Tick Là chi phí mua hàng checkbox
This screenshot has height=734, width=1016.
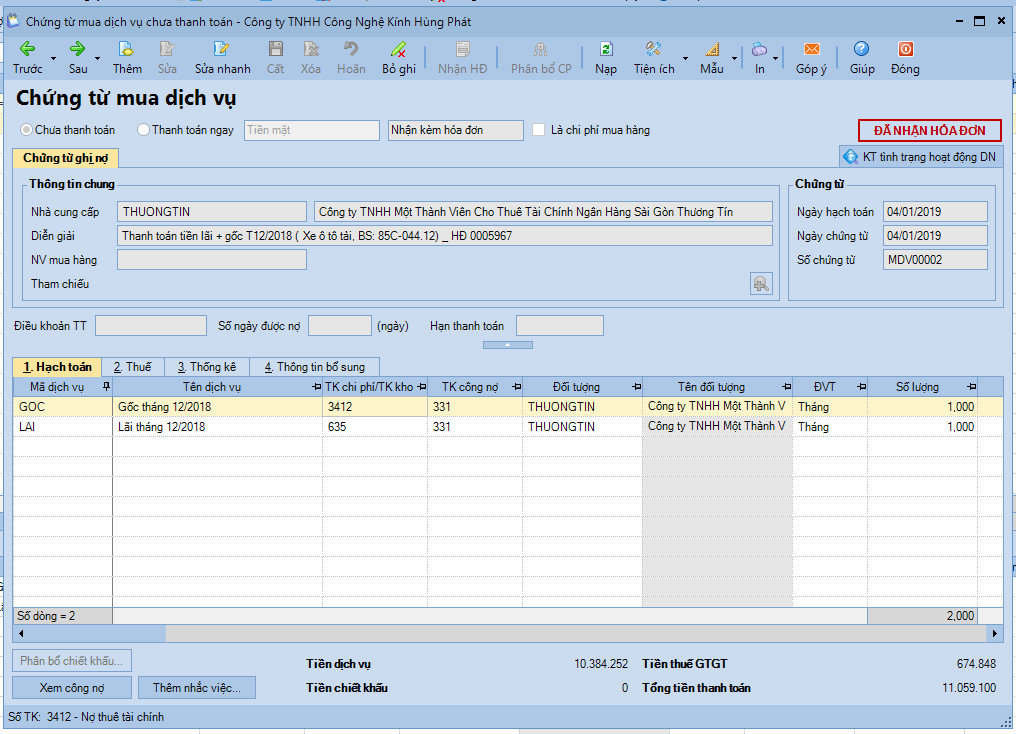pyautogui.click(x=538, y=130)
